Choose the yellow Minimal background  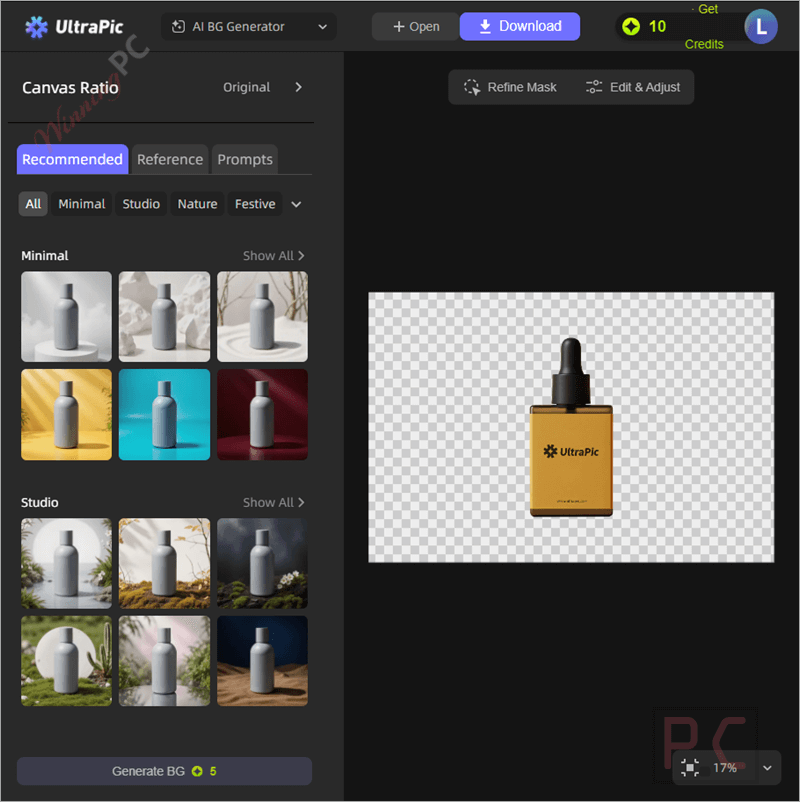[66, 415]
